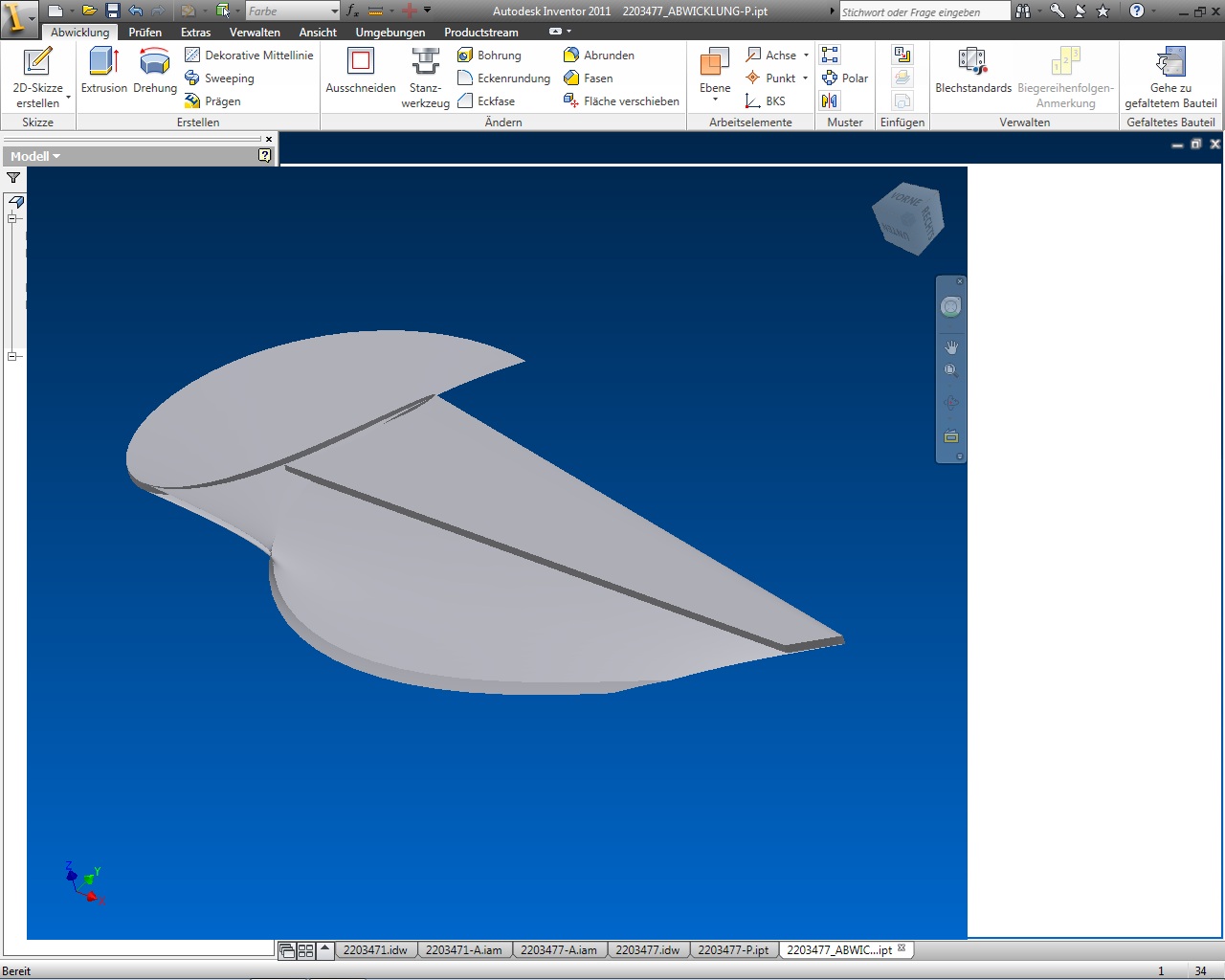Click the rectangular pattern icon in Muster
The image size is (1225, 980).
[830, 56]
